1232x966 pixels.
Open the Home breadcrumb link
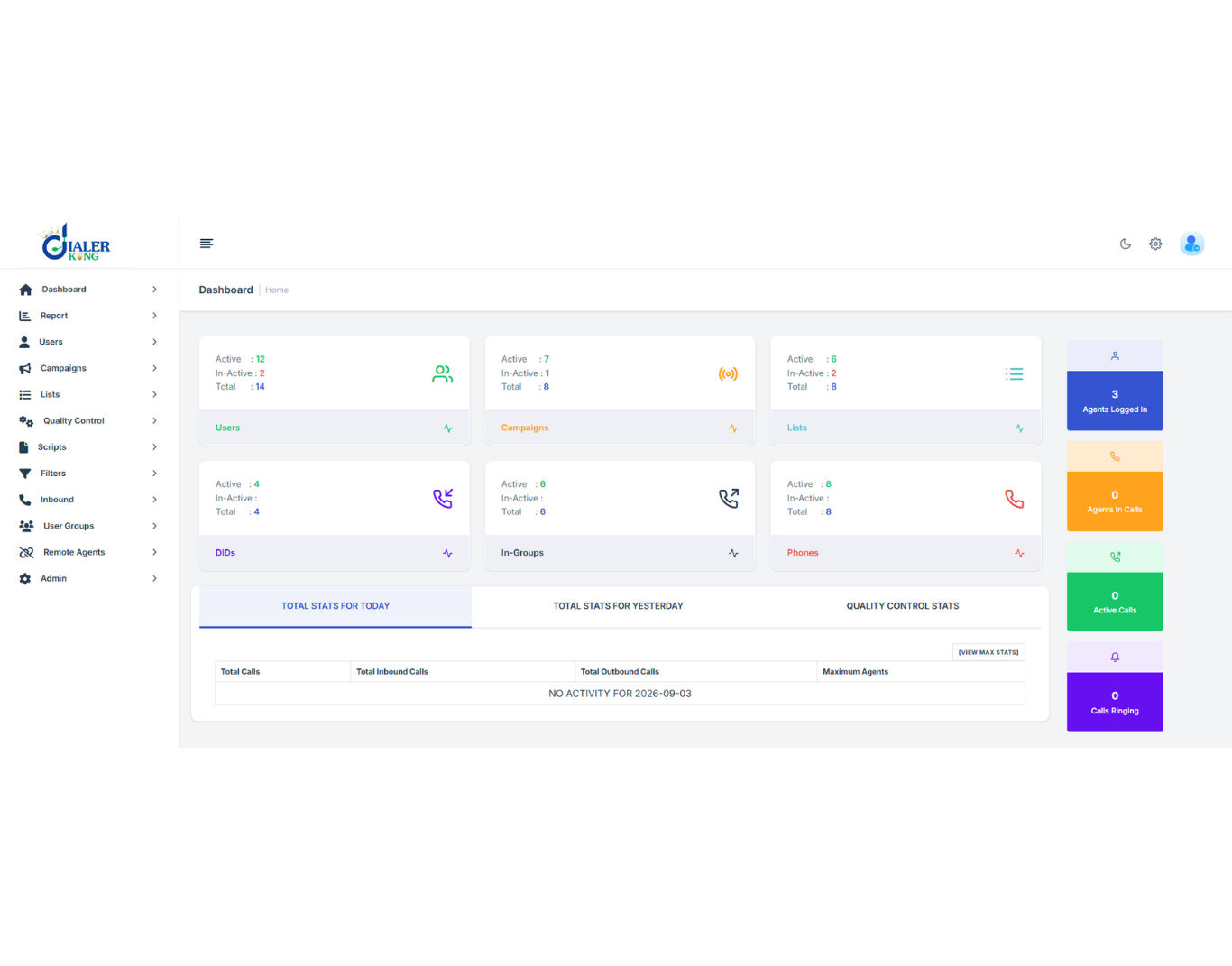click(x=277, y=290)
